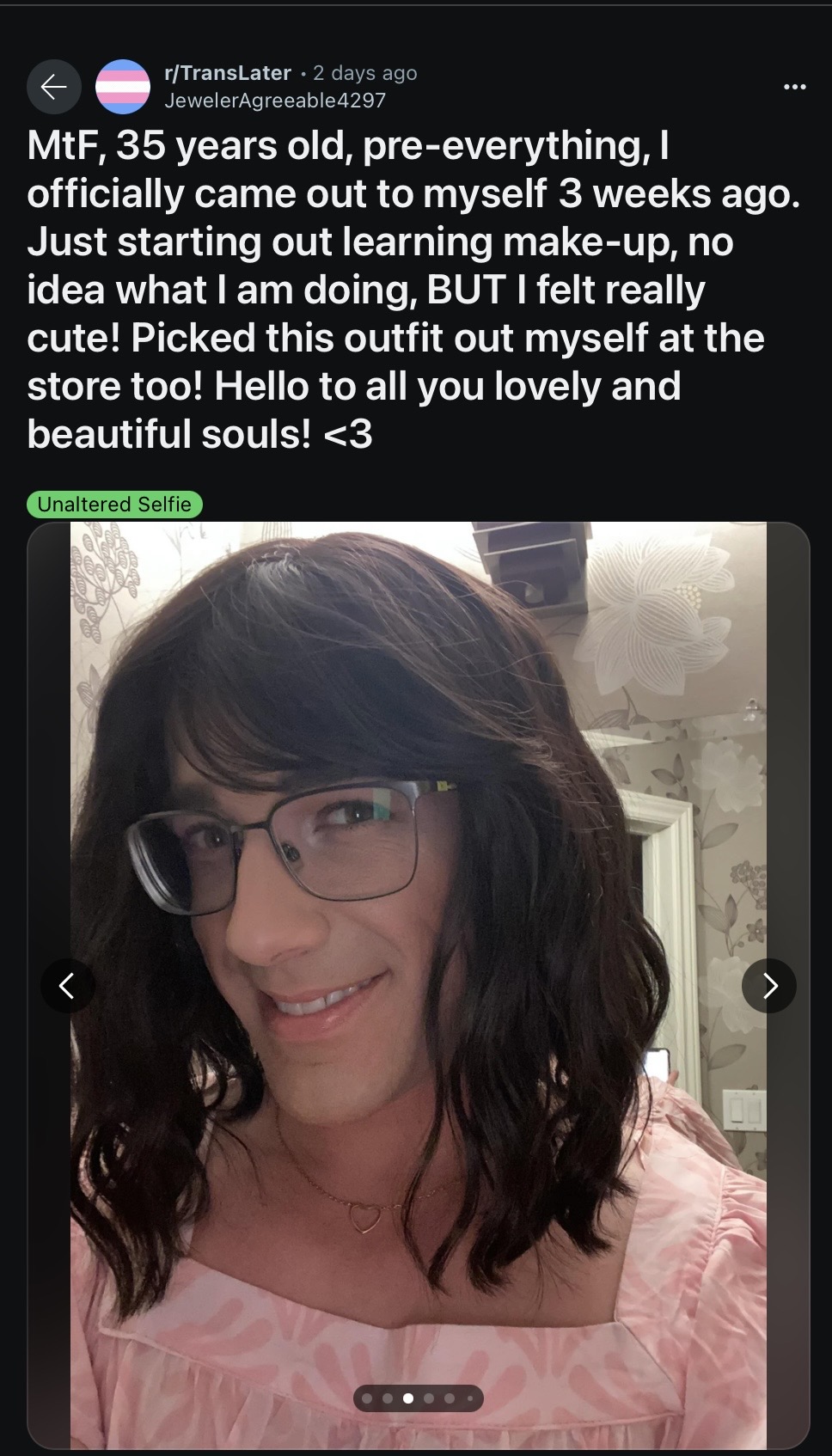Show the next photo with right chevron
Image resolution: width=832 pixels, height=1456 pixels.
[769, 986]
